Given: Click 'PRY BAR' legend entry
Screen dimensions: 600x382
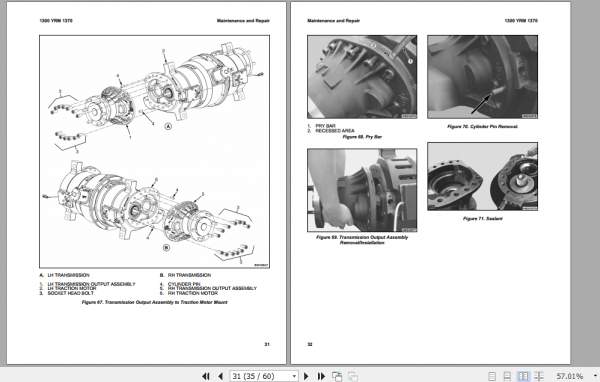Looking at the screenshot, I should pyautogui.click(x=325, y=126).
